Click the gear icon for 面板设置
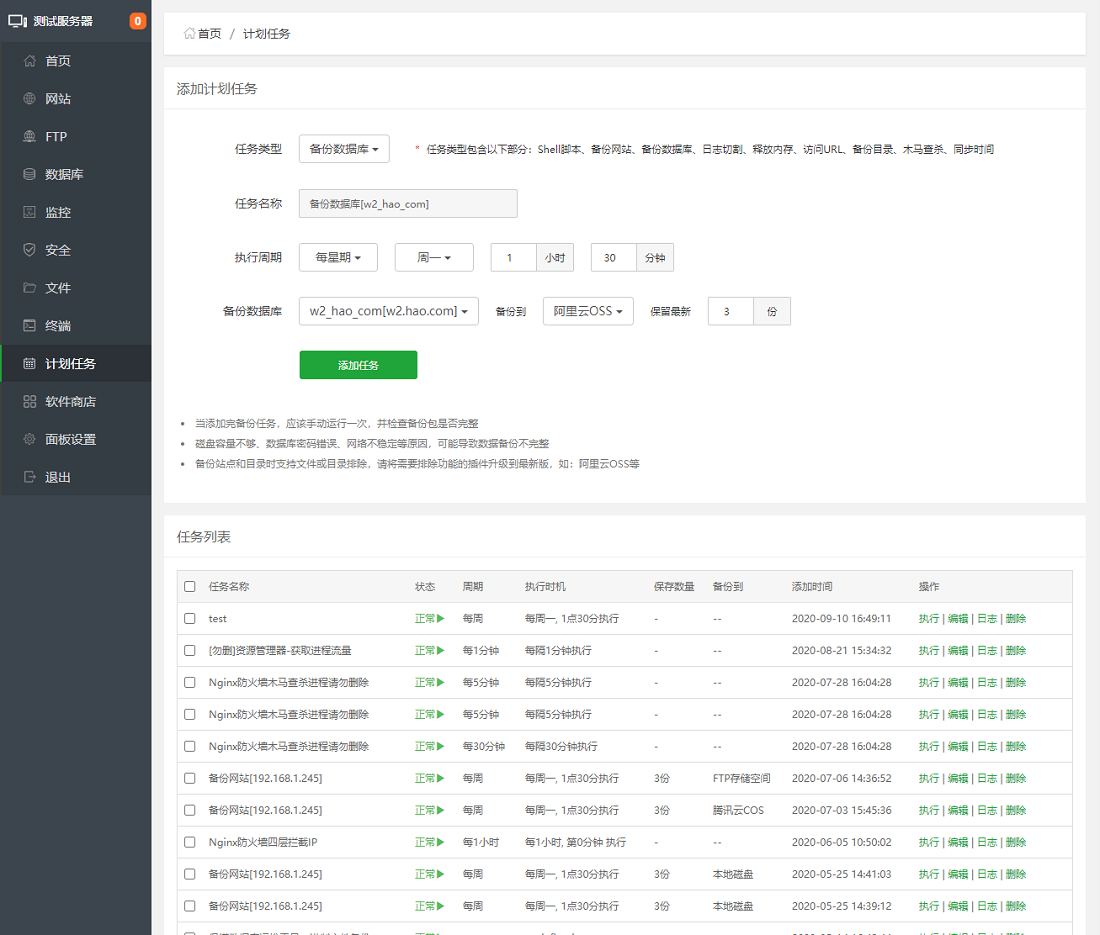1100x935 pixels. [30, 440]
